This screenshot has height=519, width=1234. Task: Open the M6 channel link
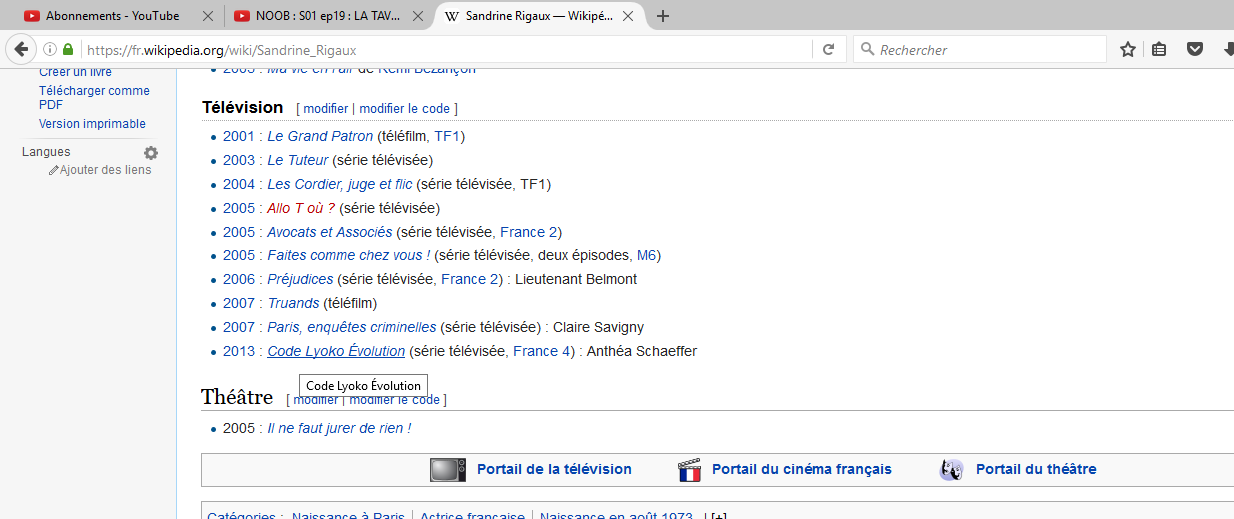pyautogui.click(x=646, y=255)
